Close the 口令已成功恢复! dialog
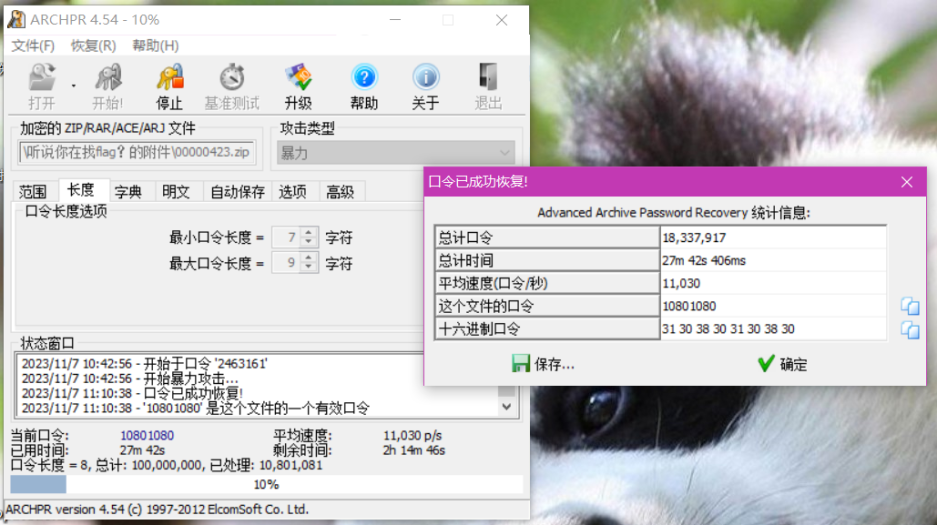 [907, 182]
